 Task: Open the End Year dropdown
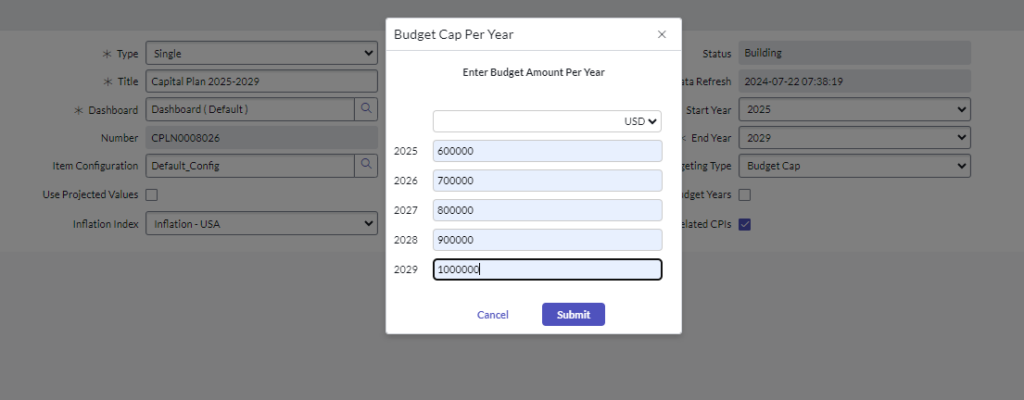(x=857, y=138)
